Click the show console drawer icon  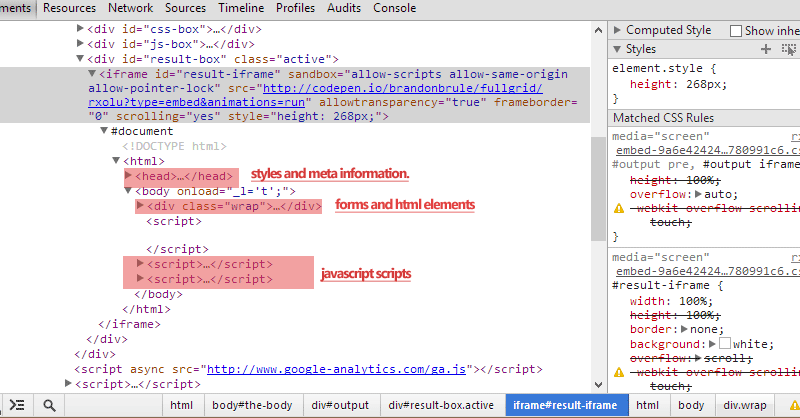16,405
